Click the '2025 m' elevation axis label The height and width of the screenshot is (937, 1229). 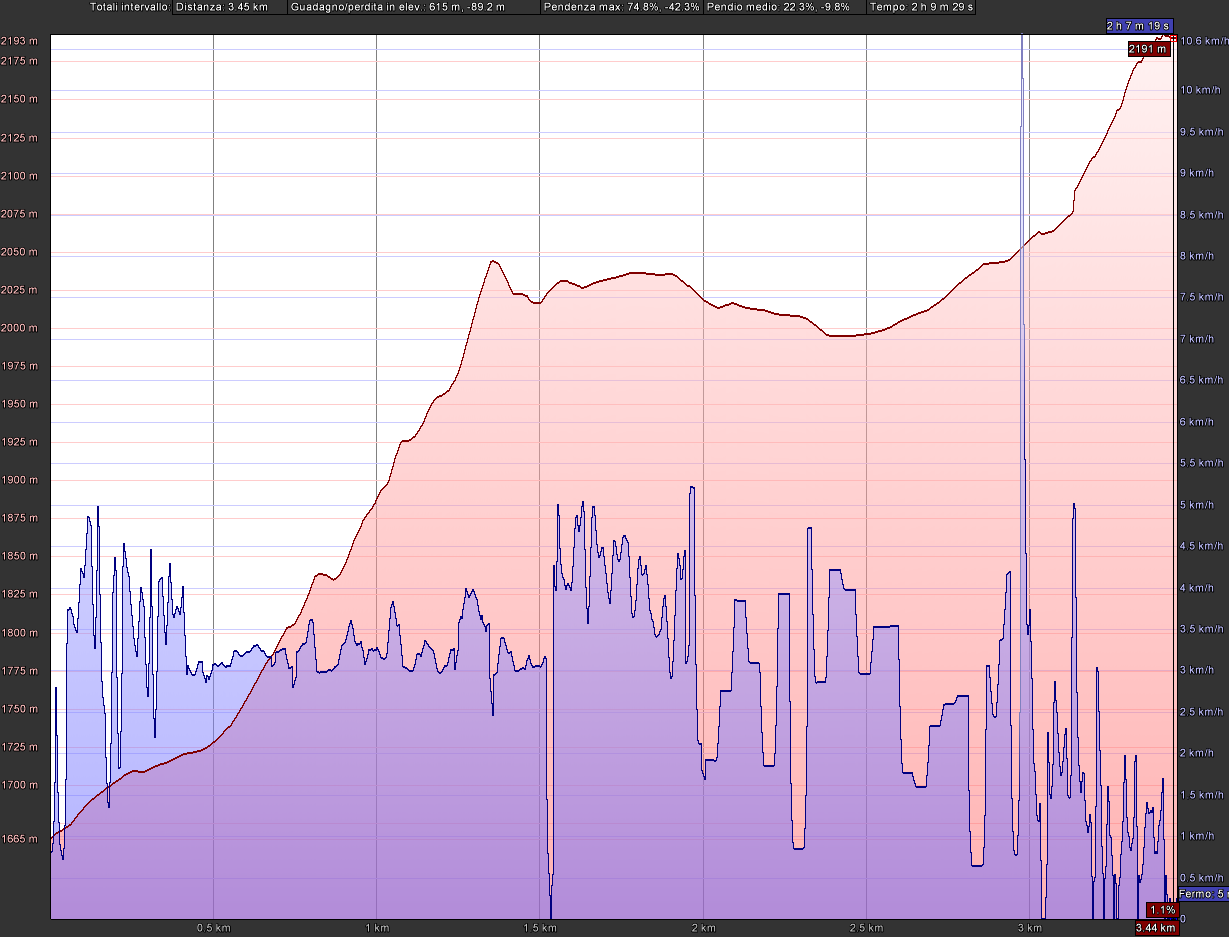[x=20, y=290]
